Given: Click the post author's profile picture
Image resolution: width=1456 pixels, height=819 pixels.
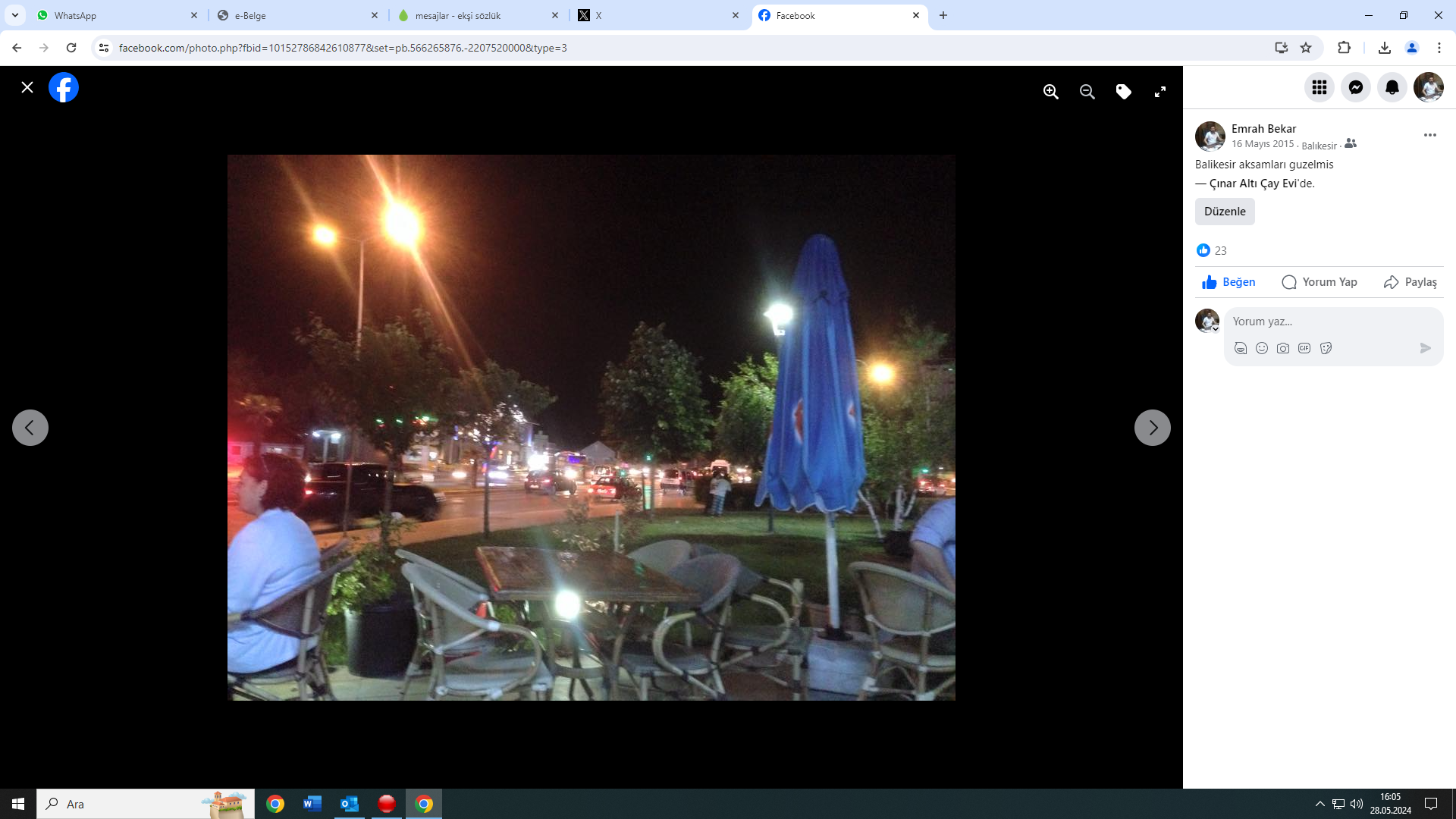Looking at the screenshot, I should 1210,136.
